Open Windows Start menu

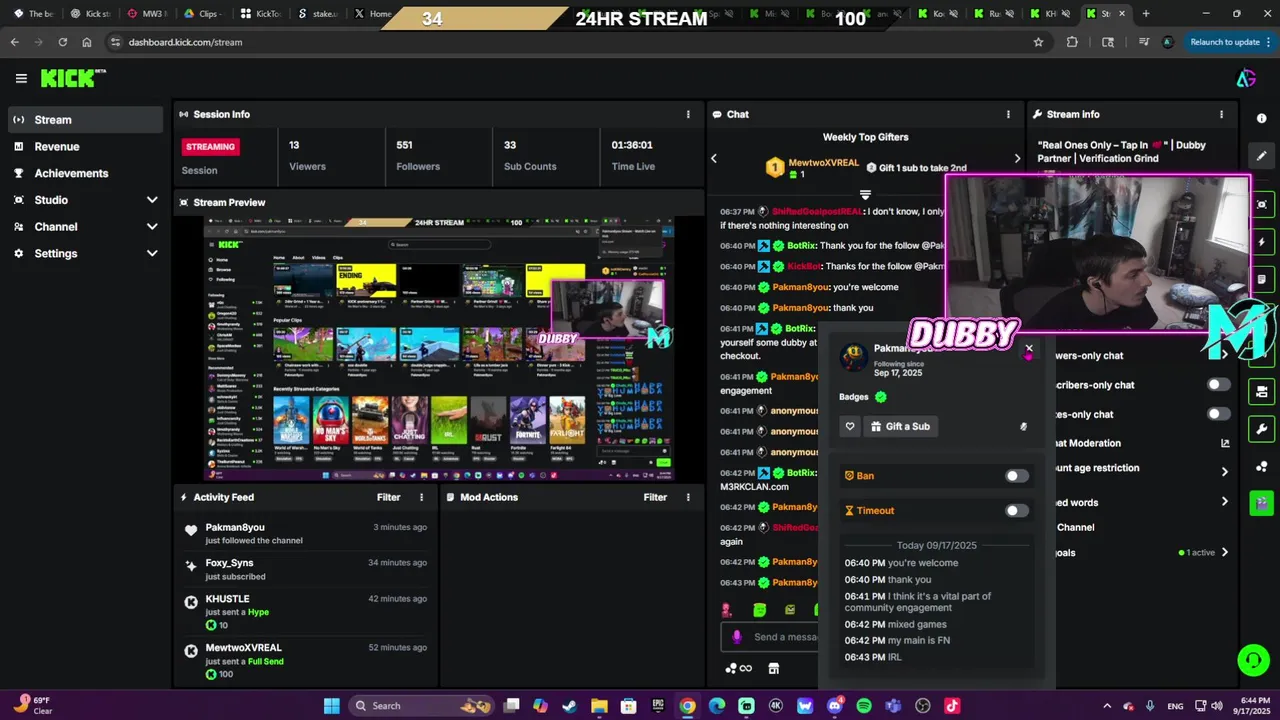click(331, 706)
